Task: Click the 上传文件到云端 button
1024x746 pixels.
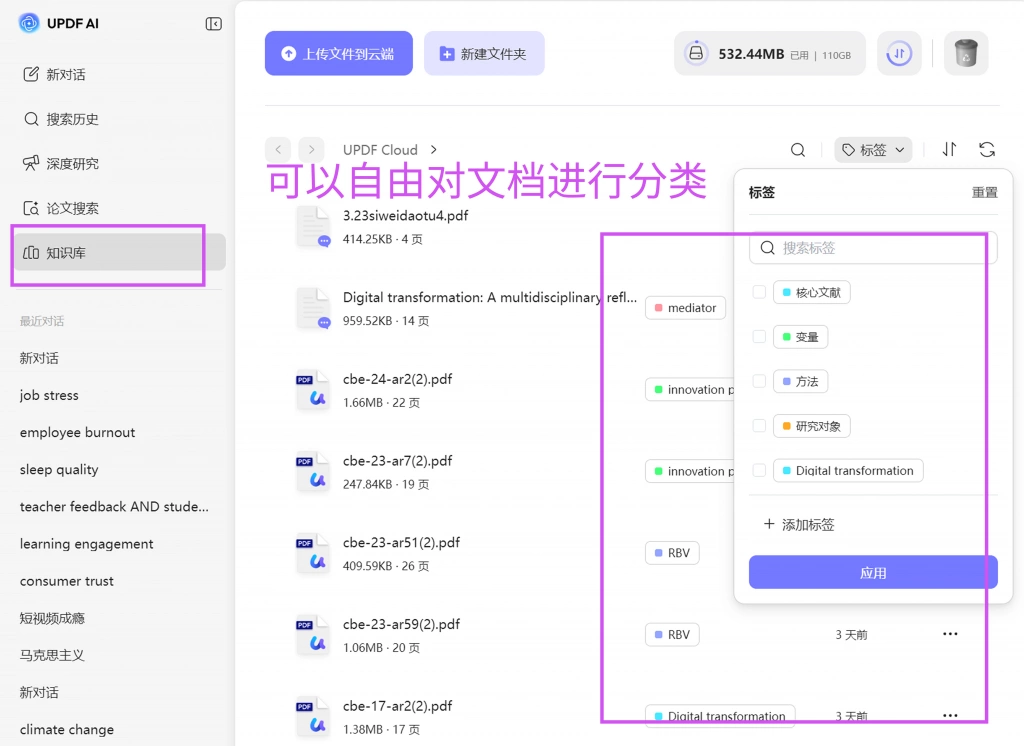Action: click(x=338, y=54)
